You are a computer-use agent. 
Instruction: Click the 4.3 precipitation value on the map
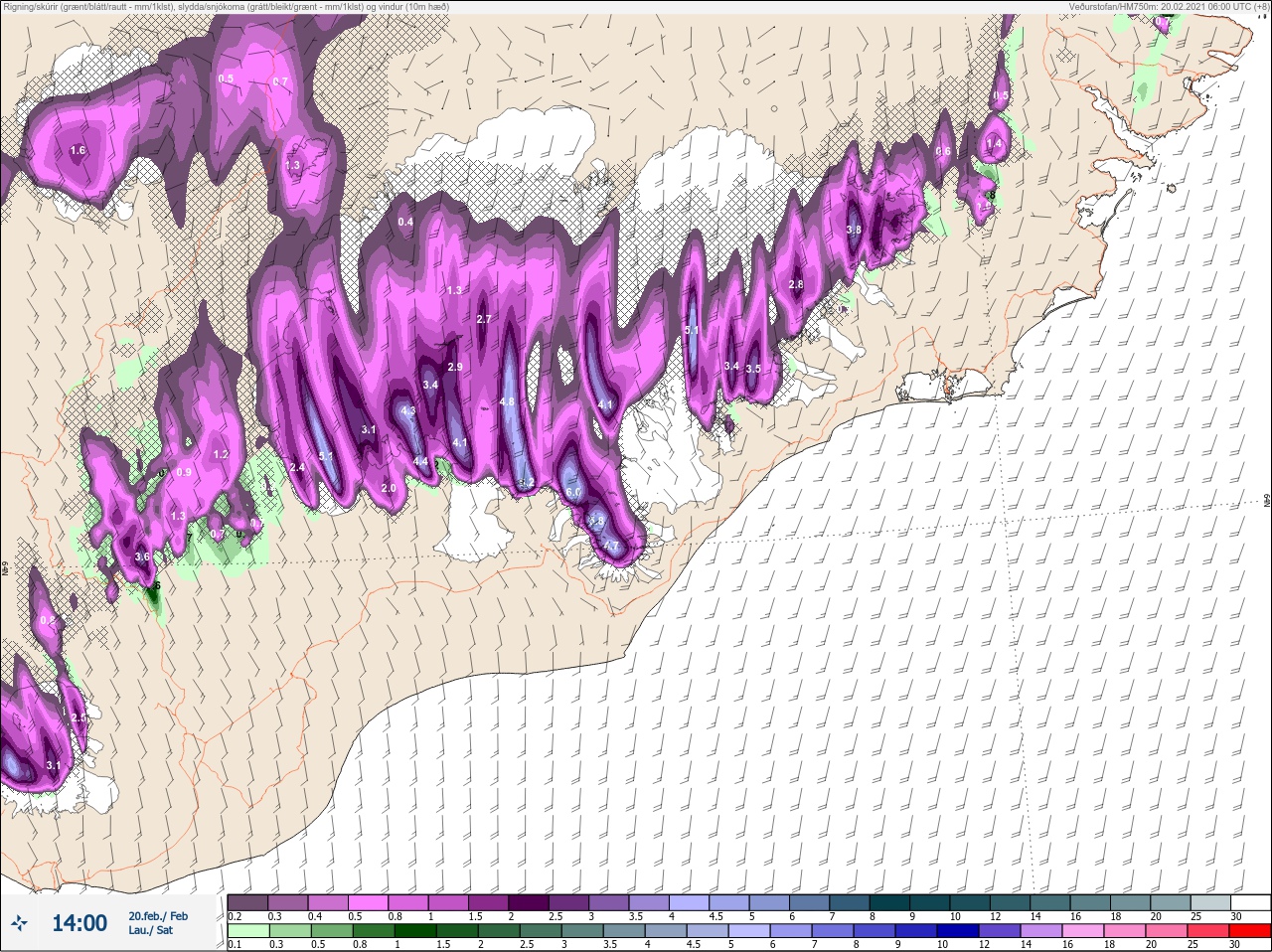[407, 410]
